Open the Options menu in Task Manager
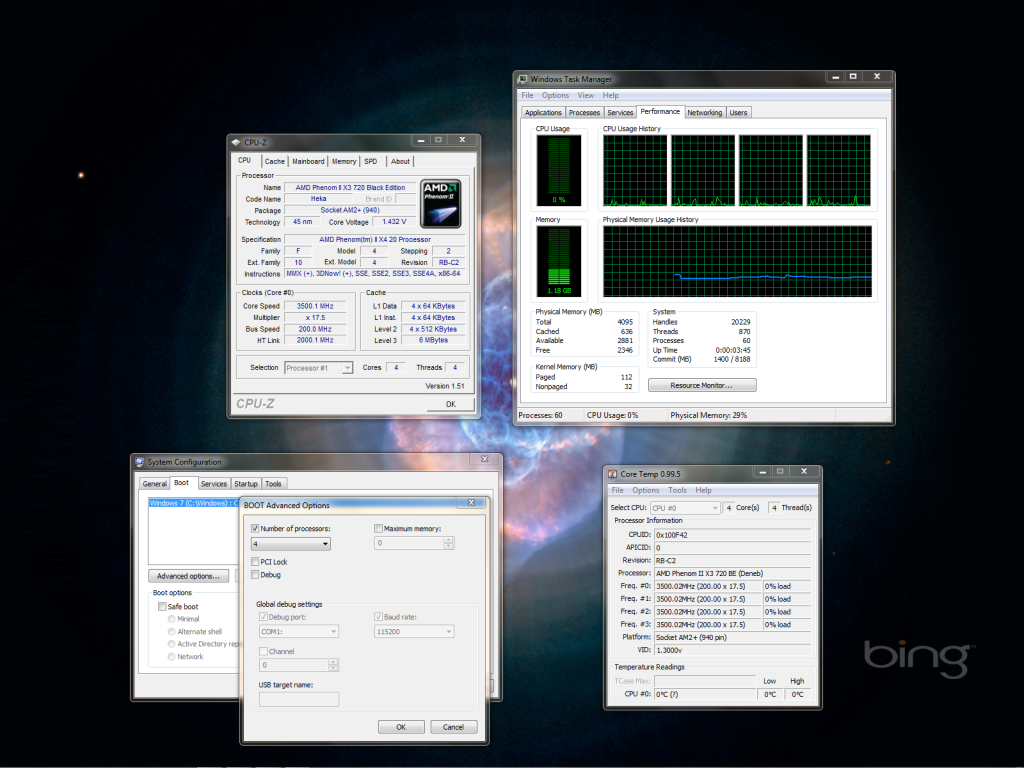The width and height of the screenshot is (1024, 768). [555, 95]
